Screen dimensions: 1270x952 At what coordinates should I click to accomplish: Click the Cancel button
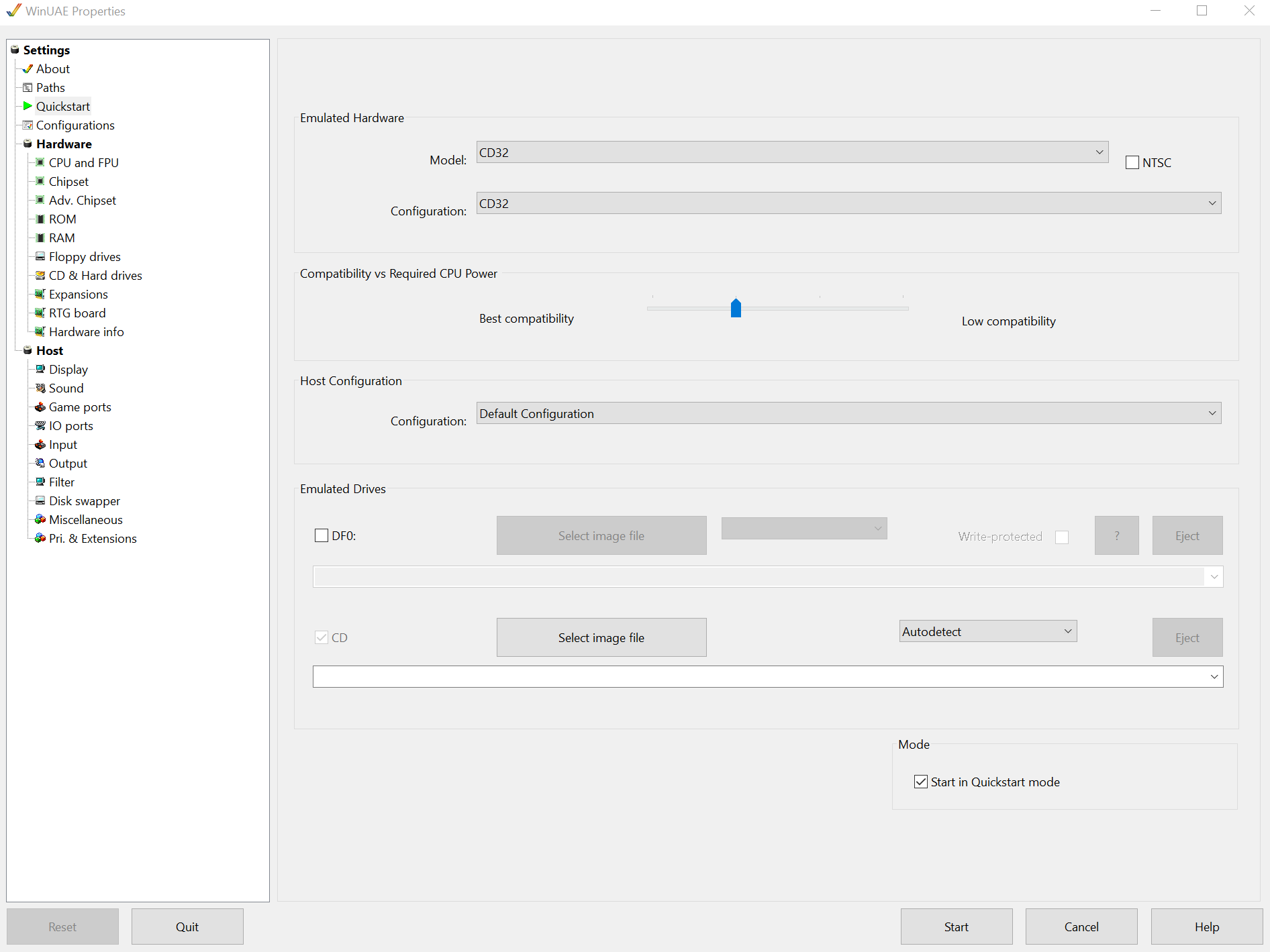[x=1081, y=927]
